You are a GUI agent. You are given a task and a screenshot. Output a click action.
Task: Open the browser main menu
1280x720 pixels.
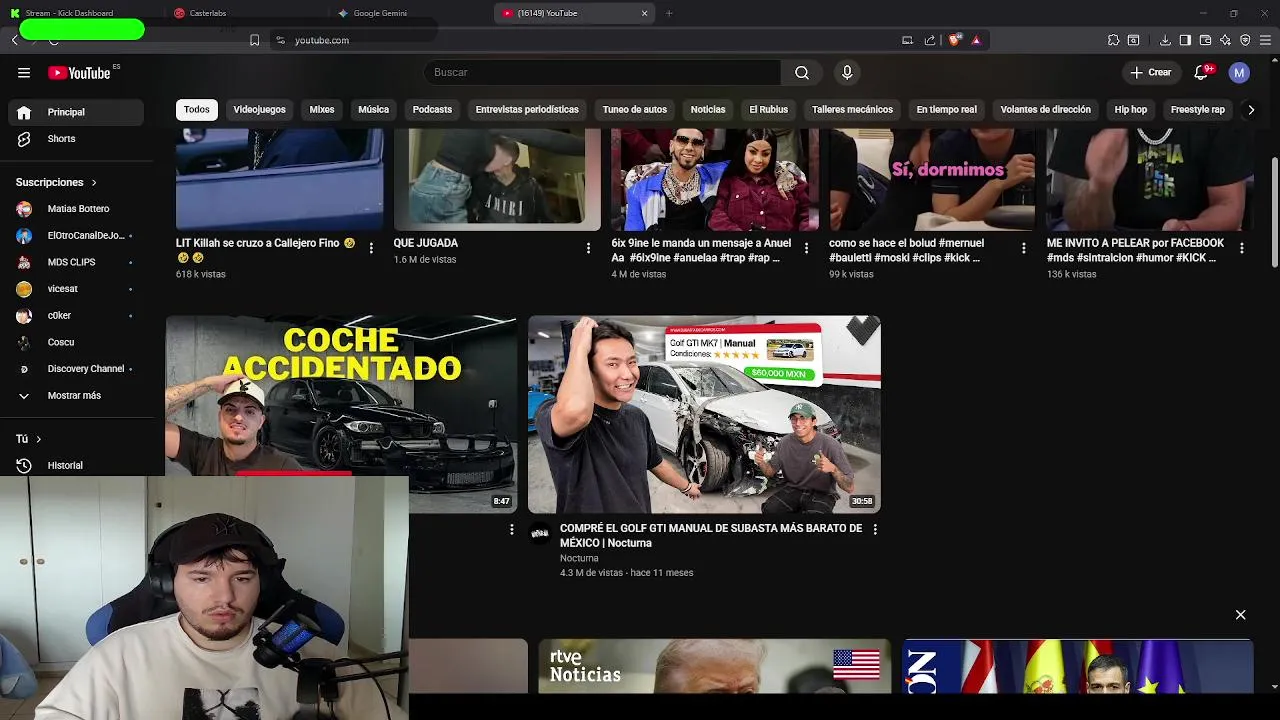(x=1265, y=40)
